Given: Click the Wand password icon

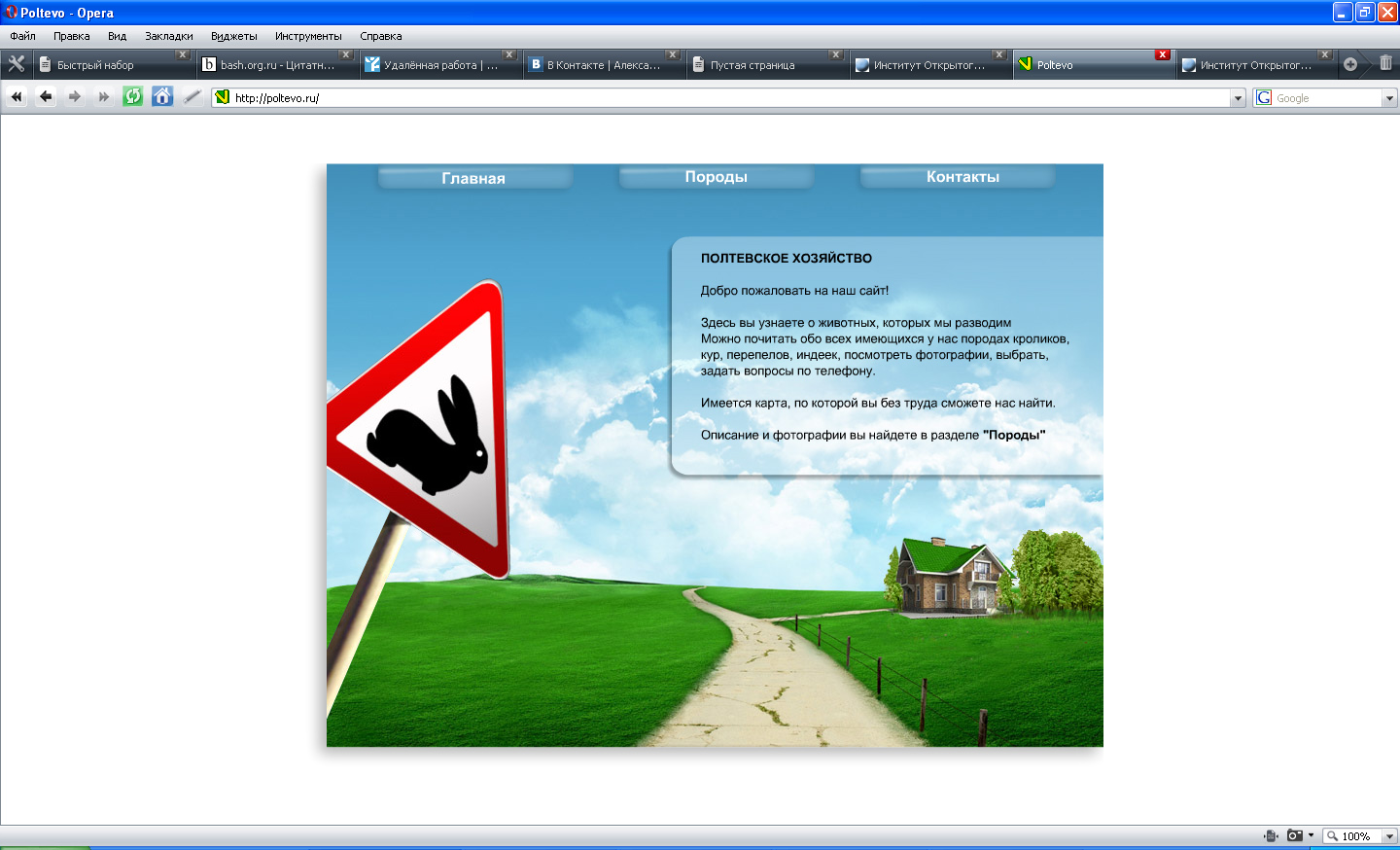Looking at the screenshot, I should click(192, 96).
